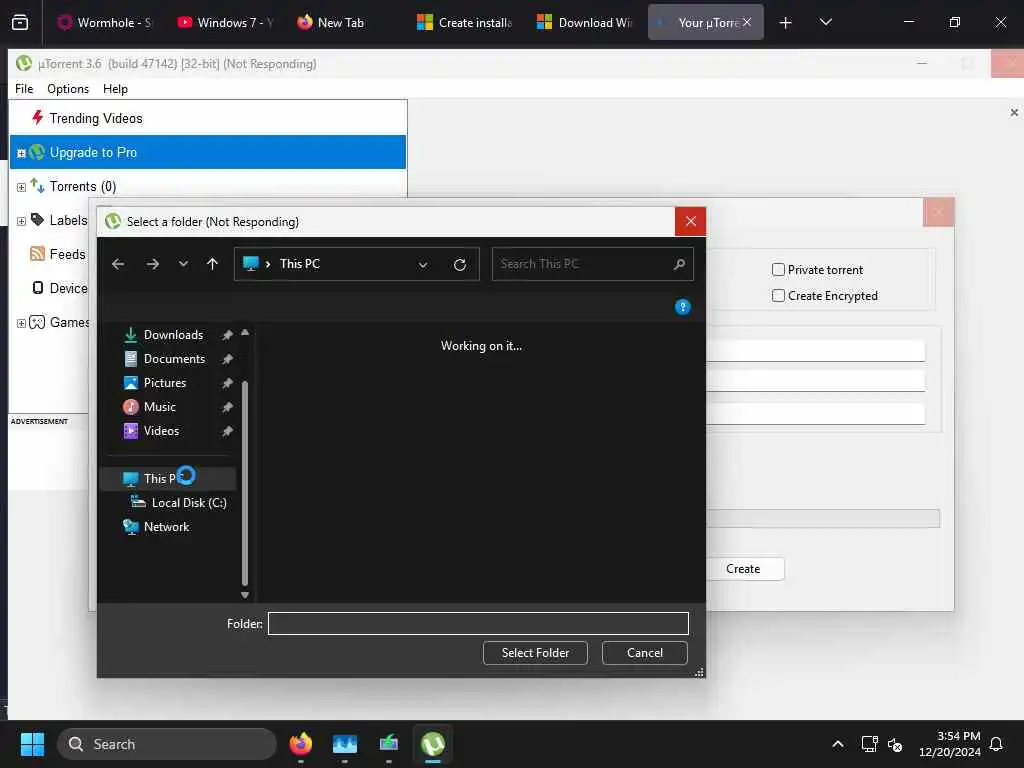Click the Cancel button

(x=645, y=652)
